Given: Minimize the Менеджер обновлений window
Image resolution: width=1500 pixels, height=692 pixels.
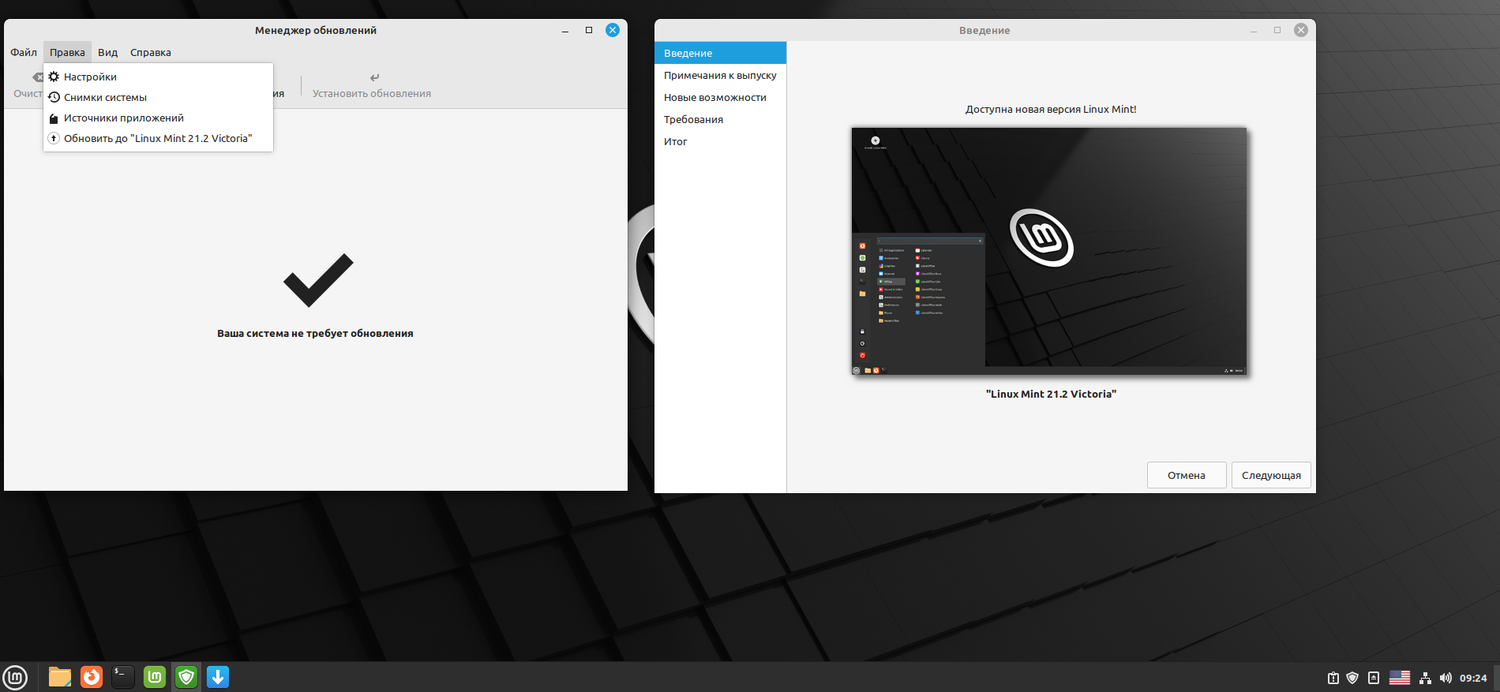Looking at the screenshot, I should tap(565, 30).
